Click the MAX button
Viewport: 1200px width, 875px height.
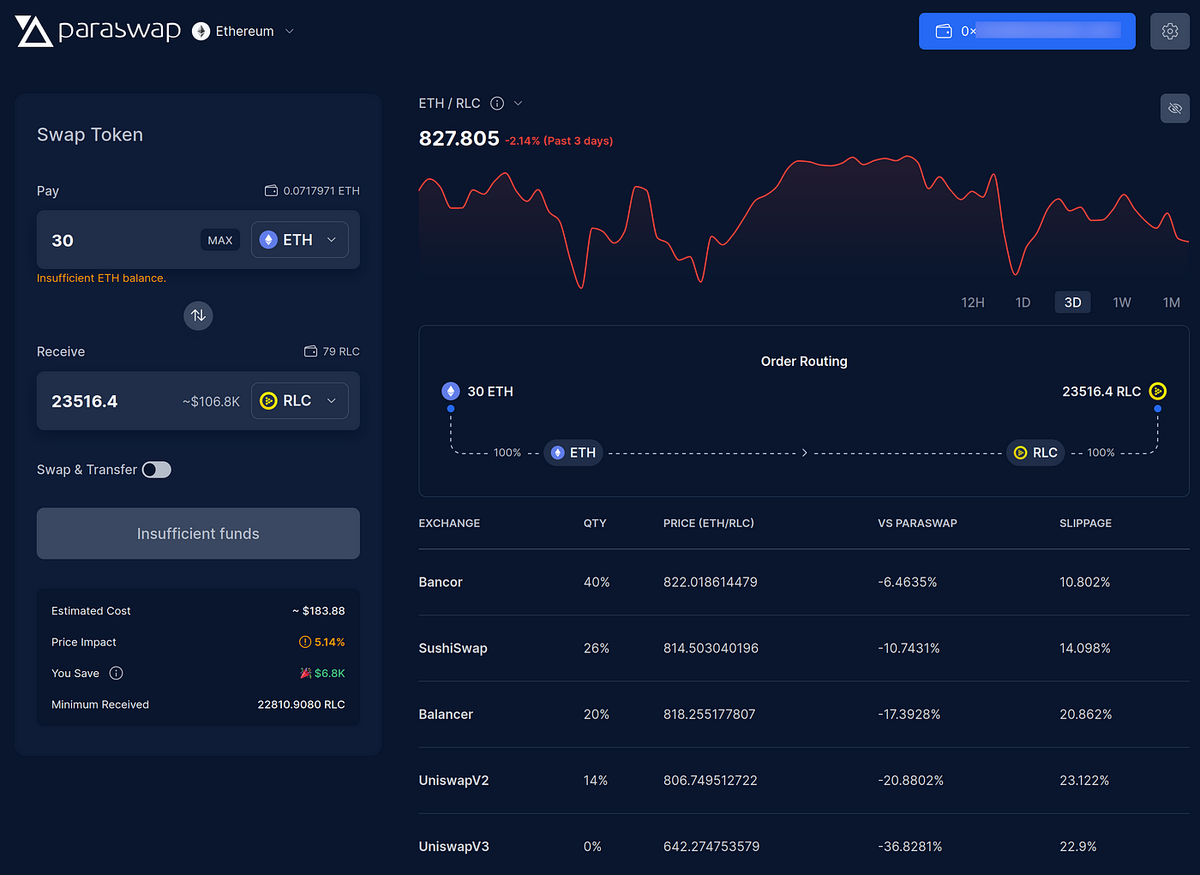point(220,240)
